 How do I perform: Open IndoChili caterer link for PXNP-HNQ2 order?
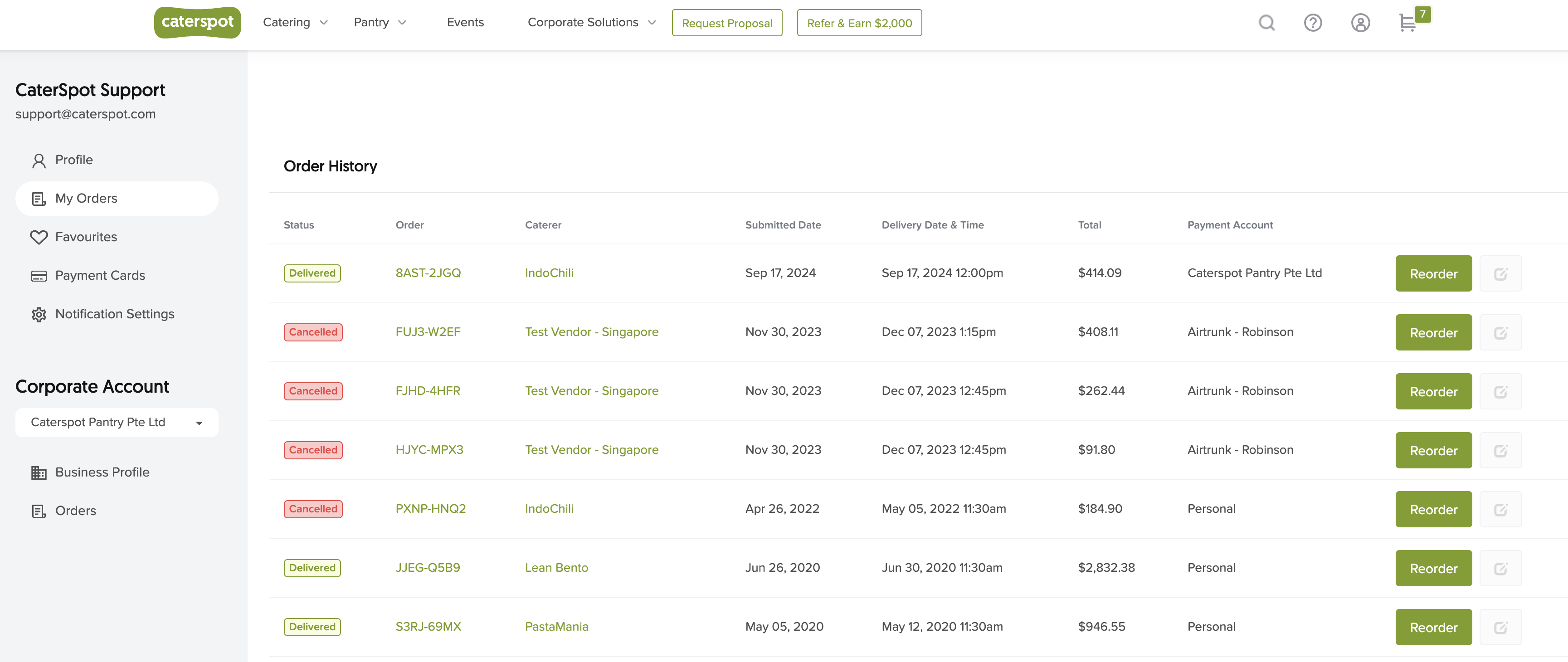[549, 509]
